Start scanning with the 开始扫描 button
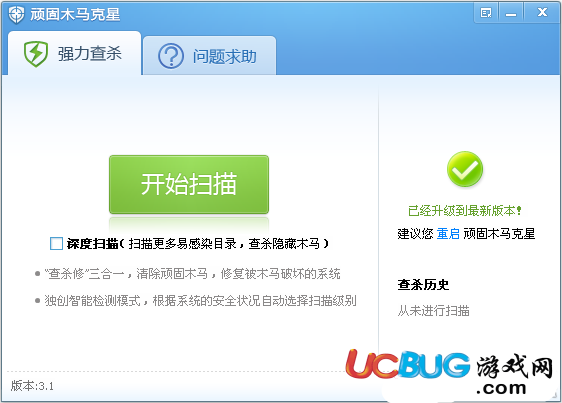562x403 pixels. [x=189, y=184]
